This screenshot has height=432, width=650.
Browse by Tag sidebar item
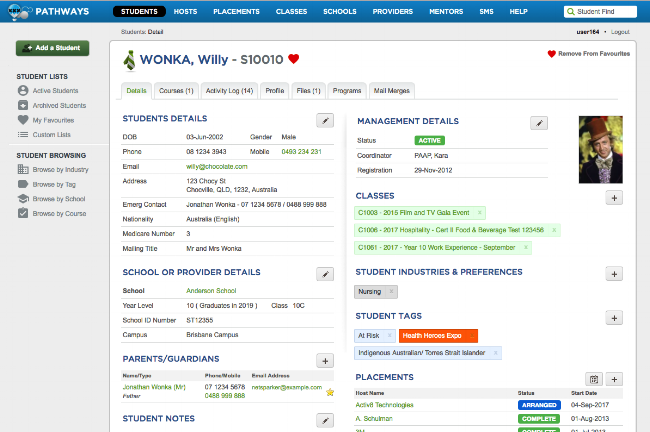[x=47, y=184]
